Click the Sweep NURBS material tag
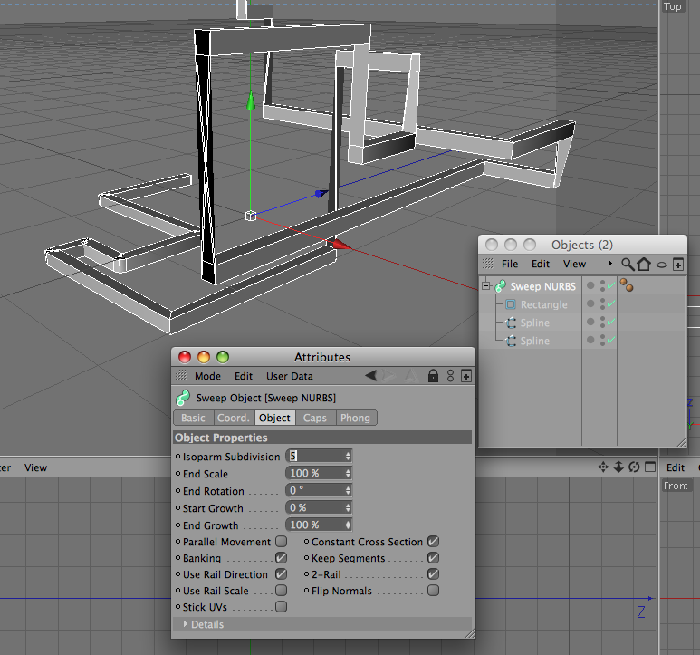This screenshot has height=655, width=700. (x=626, y=285)
